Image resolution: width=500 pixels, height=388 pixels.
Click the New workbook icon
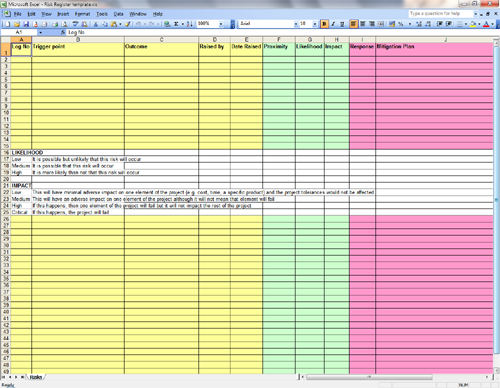(7, 24)
